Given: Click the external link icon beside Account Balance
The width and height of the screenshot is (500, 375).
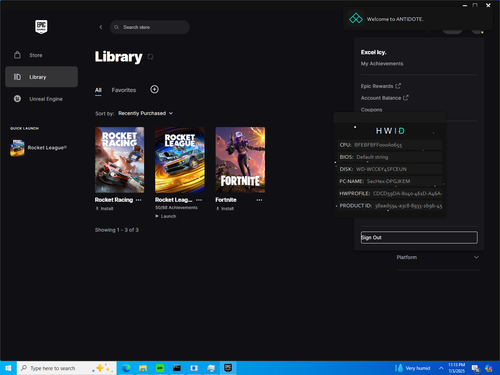Looking at the screenshot, I should click(x=406, y=98).
